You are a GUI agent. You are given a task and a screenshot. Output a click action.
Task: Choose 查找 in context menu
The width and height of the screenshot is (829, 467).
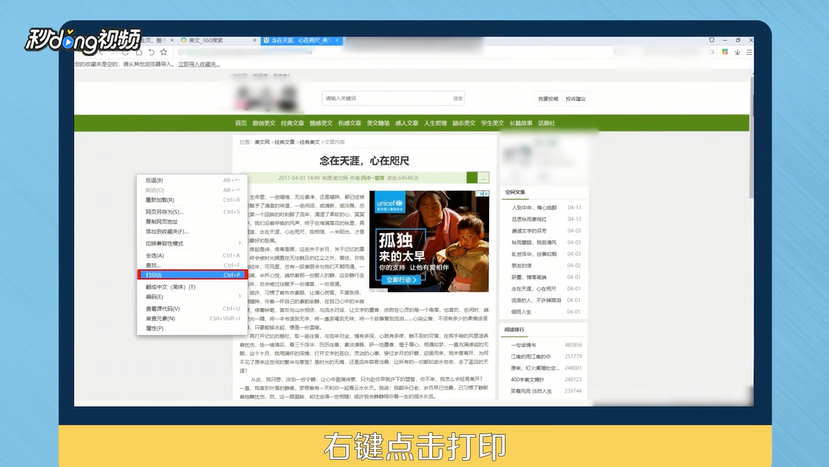click(x=192, y=265)
